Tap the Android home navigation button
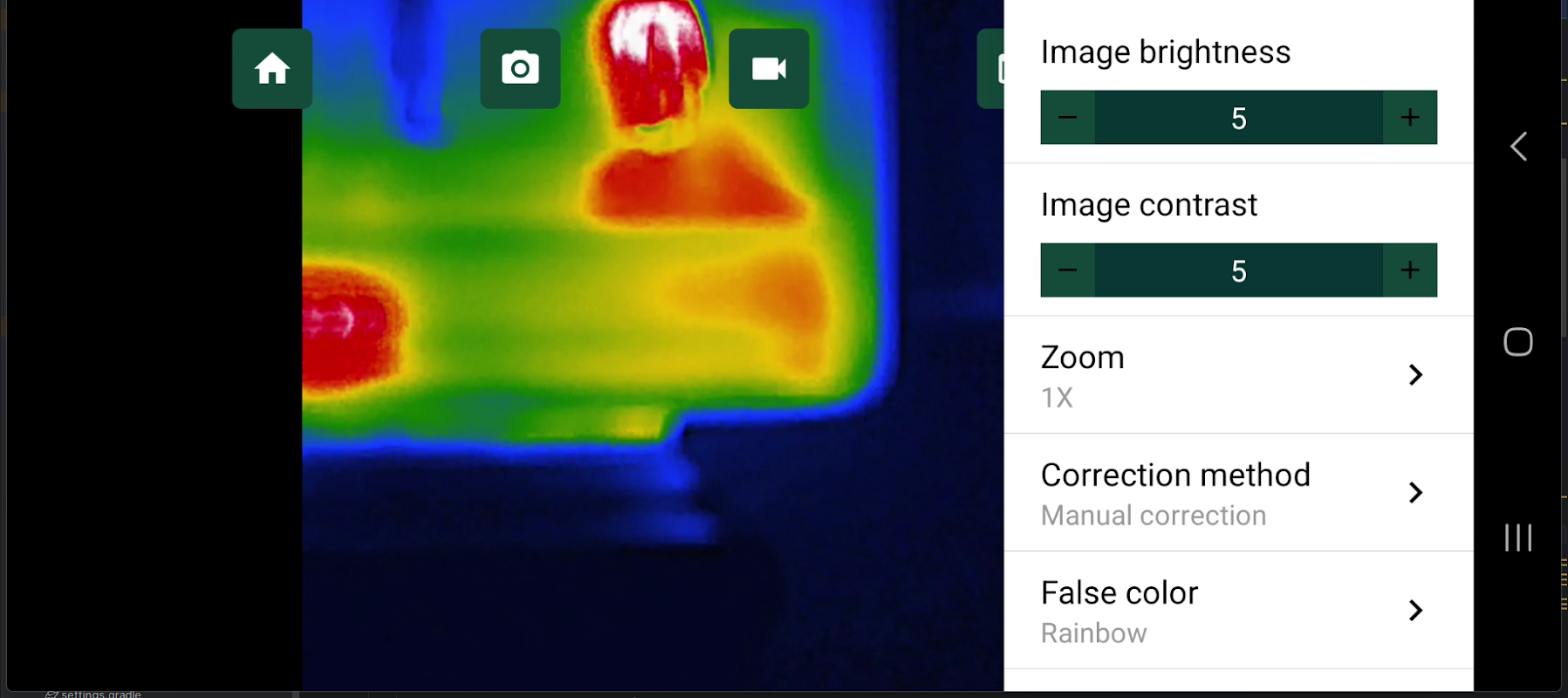This screenshot has height=698, width=1568. point(1518,342)
